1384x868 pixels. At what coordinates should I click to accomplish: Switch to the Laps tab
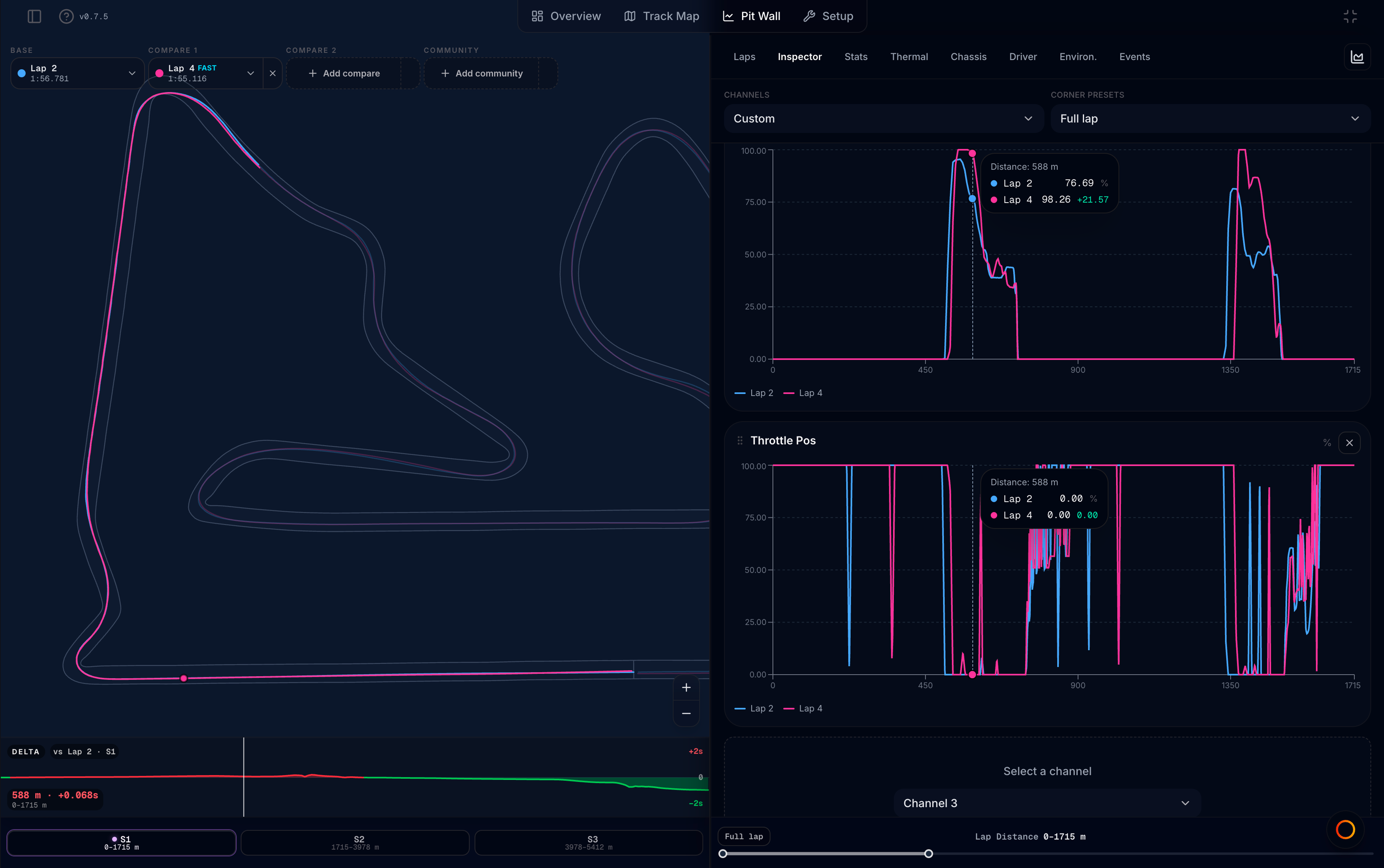pos(744,57)
